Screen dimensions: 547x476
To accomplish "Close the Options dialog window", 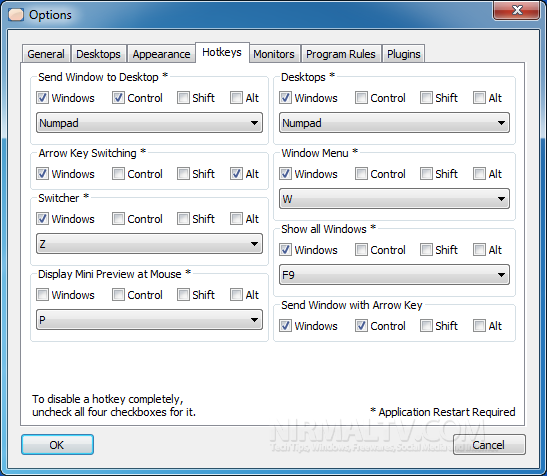I will pos(516,10).
